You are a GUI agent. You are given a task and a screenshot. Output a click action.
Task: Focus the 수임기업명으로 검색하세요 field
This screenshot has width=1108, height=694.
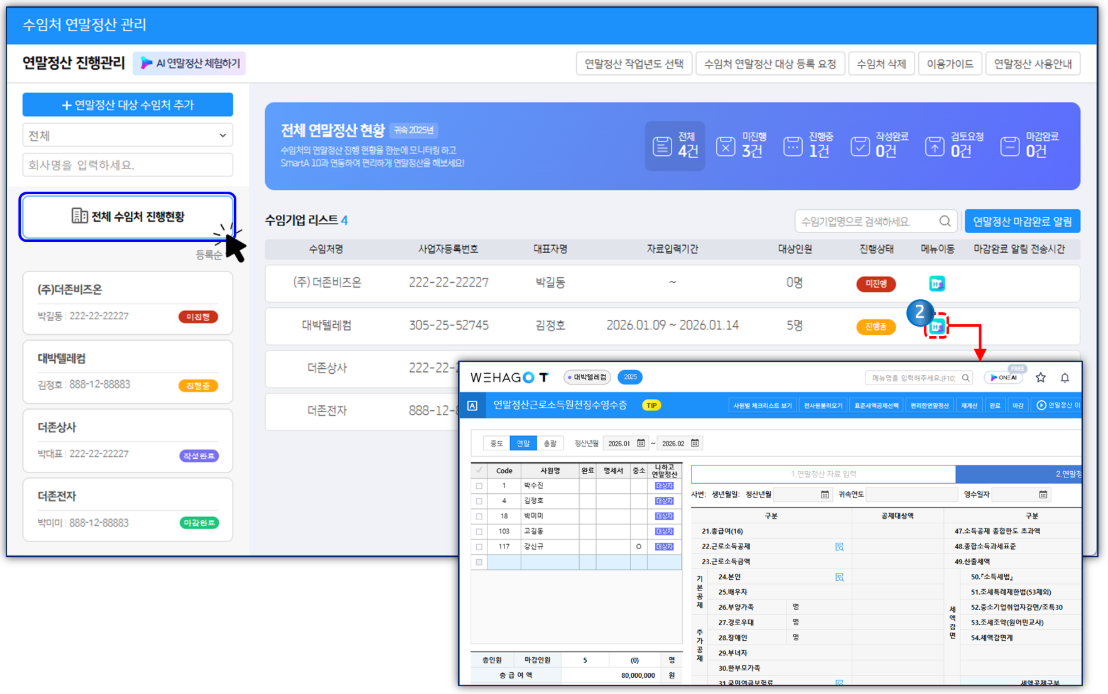(876, 221)
